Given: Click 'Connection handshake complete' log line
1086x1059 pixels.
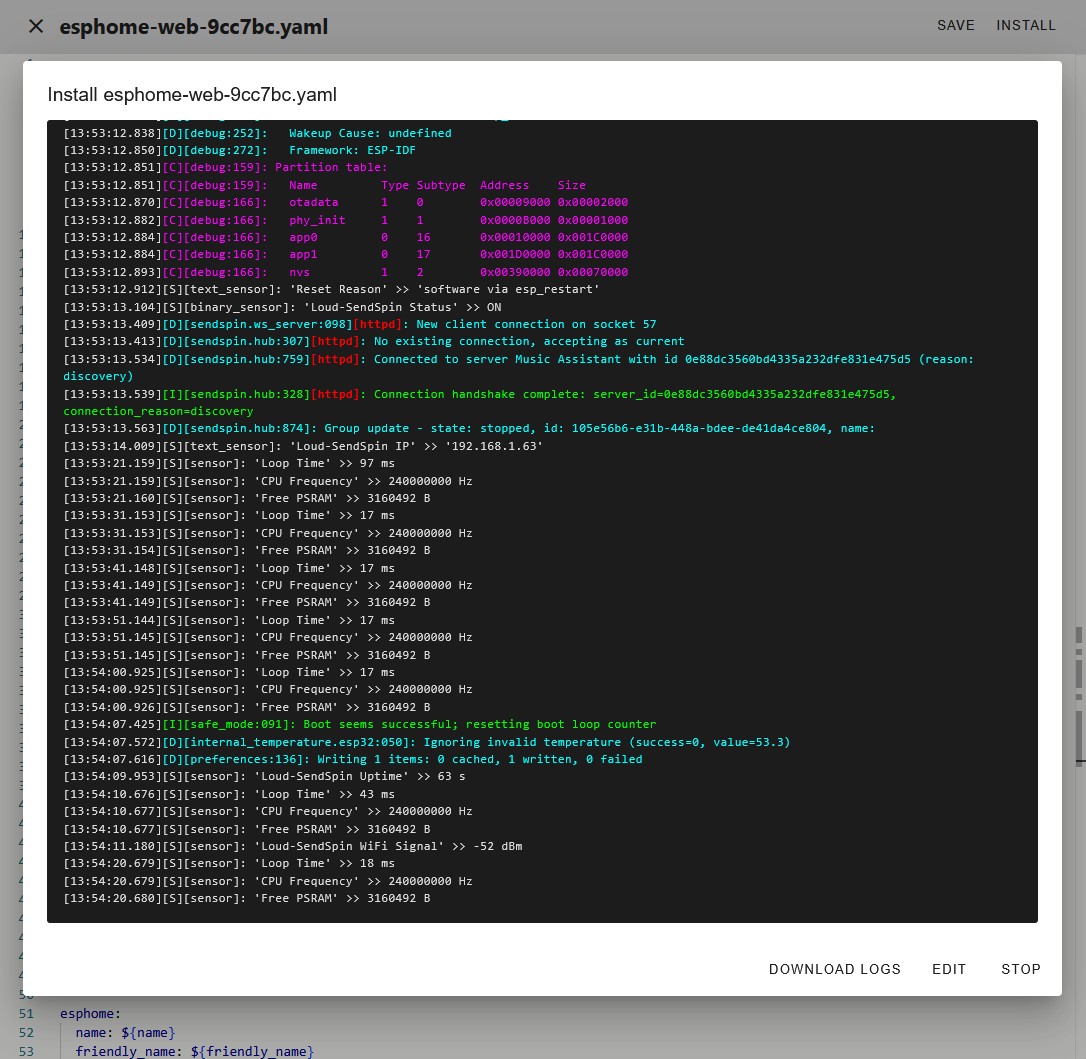Looking at the screenshot, I should [x=479, y=402].
